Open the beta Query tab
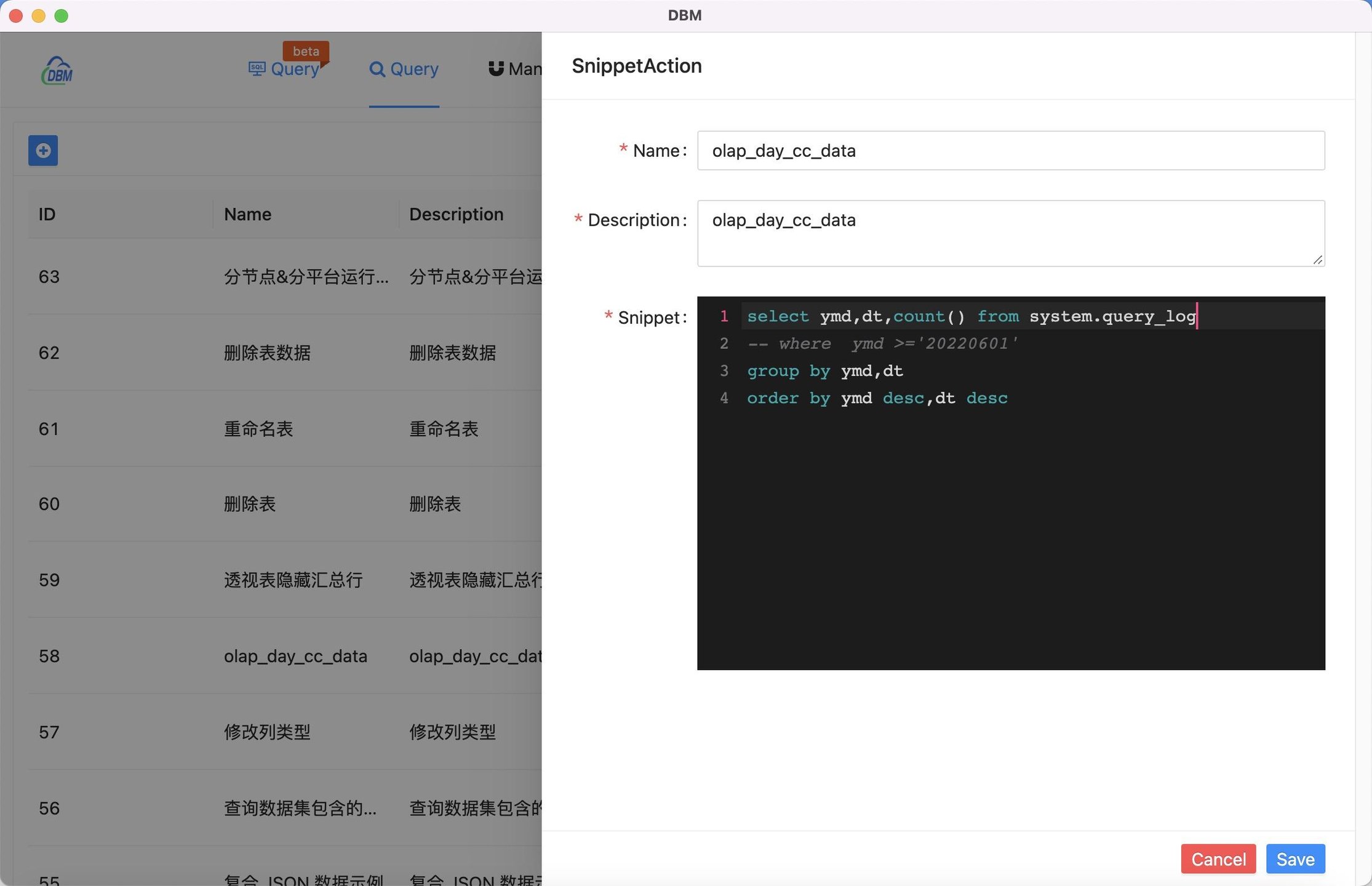 click(294, 69)
